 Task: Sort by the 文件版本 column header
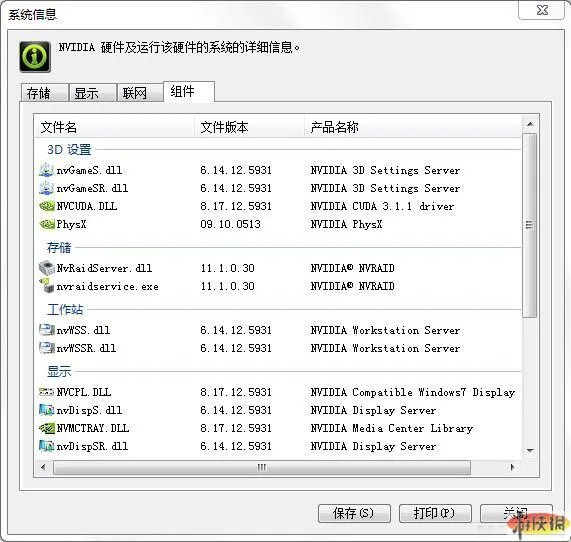point(249,127)
